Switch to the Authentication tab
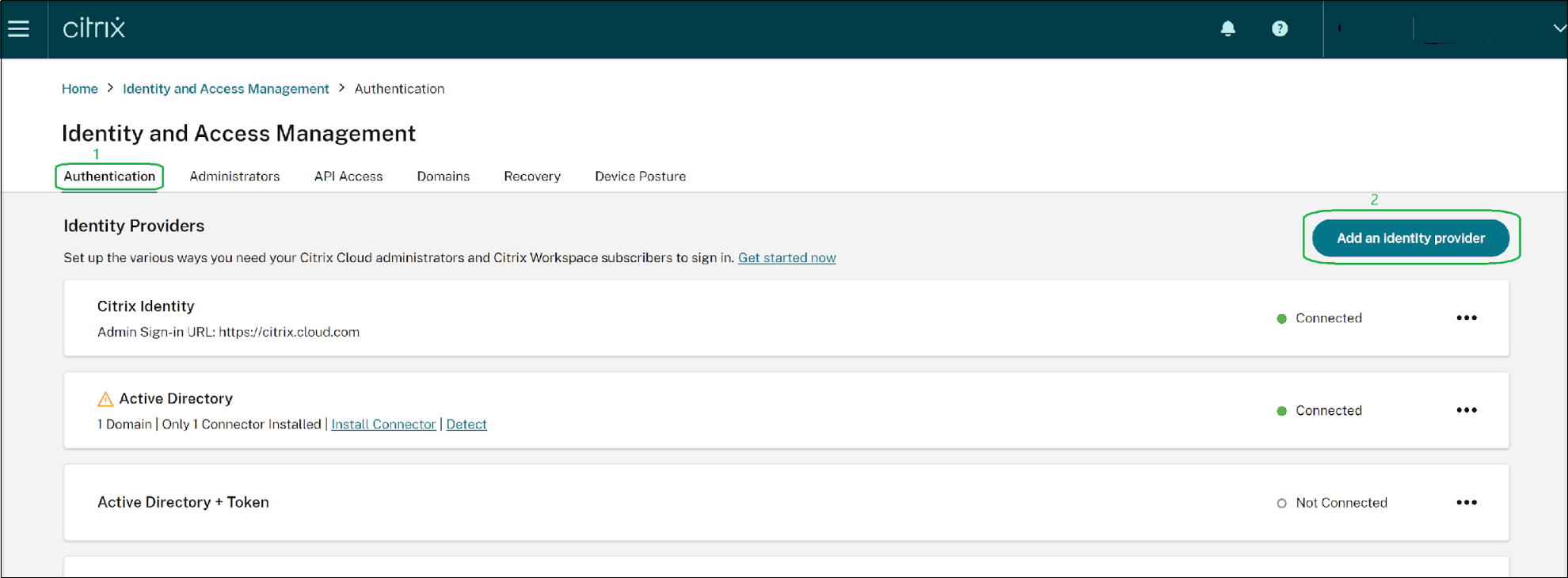The image size is (1568, 578). (x=109, y=177)
